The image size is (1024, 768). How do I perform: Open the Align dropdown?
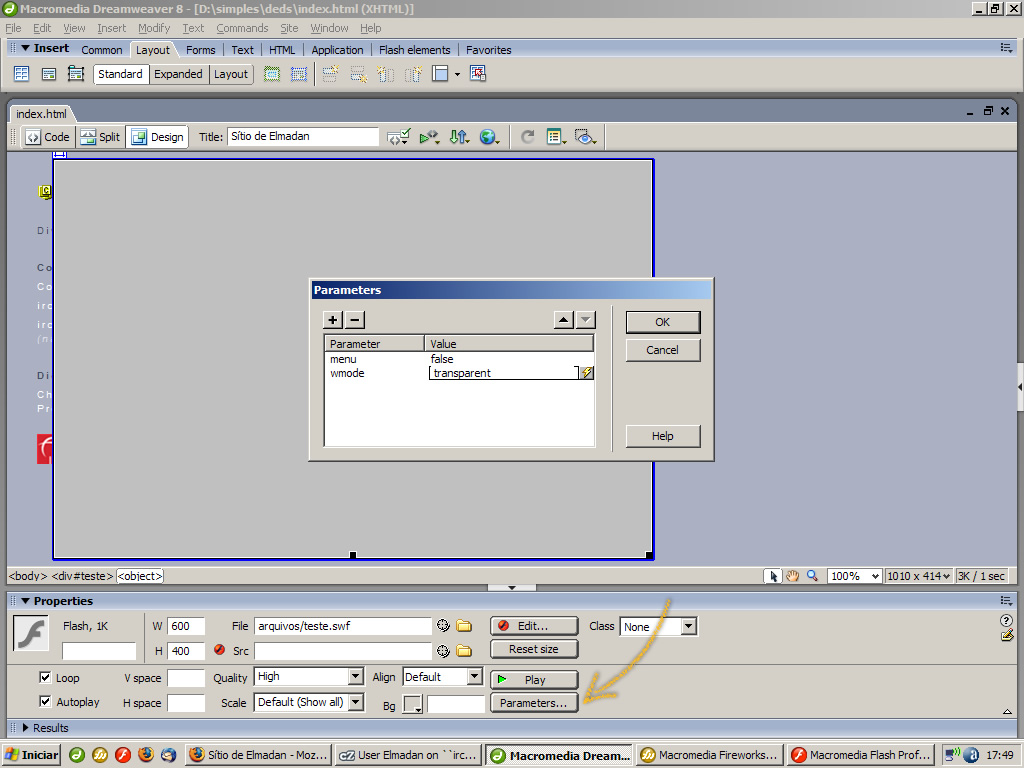pos(475,677)
